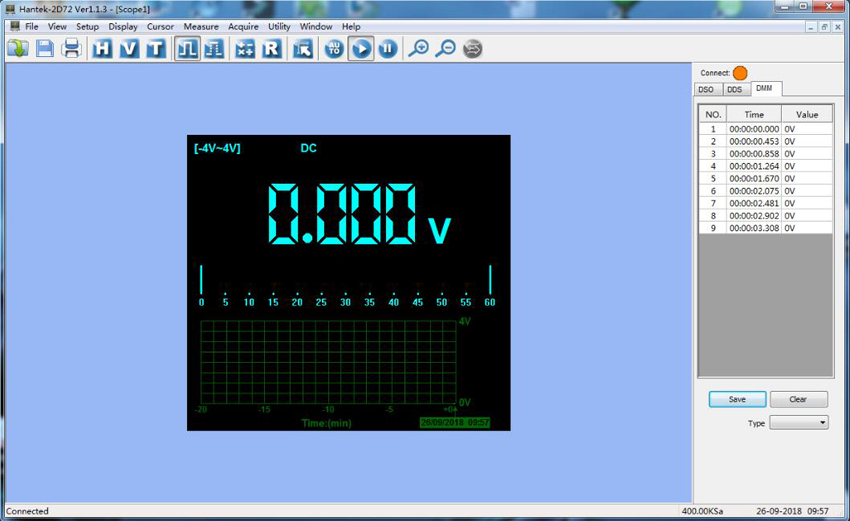850x521 pixels.
Task: Open the Display menu
Action: [x=123, y=27]
